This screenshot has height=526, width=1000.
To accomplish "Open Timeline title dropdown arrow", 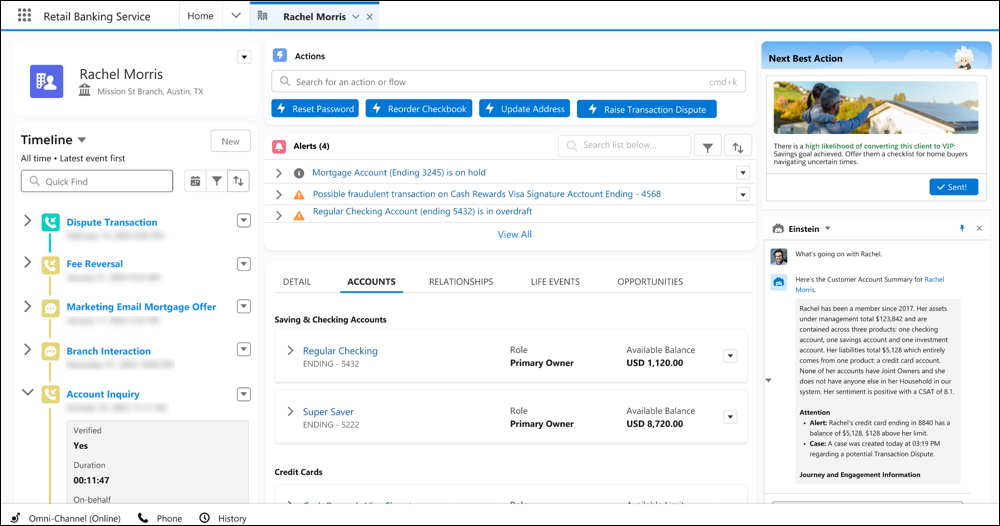I will point(82,140).
